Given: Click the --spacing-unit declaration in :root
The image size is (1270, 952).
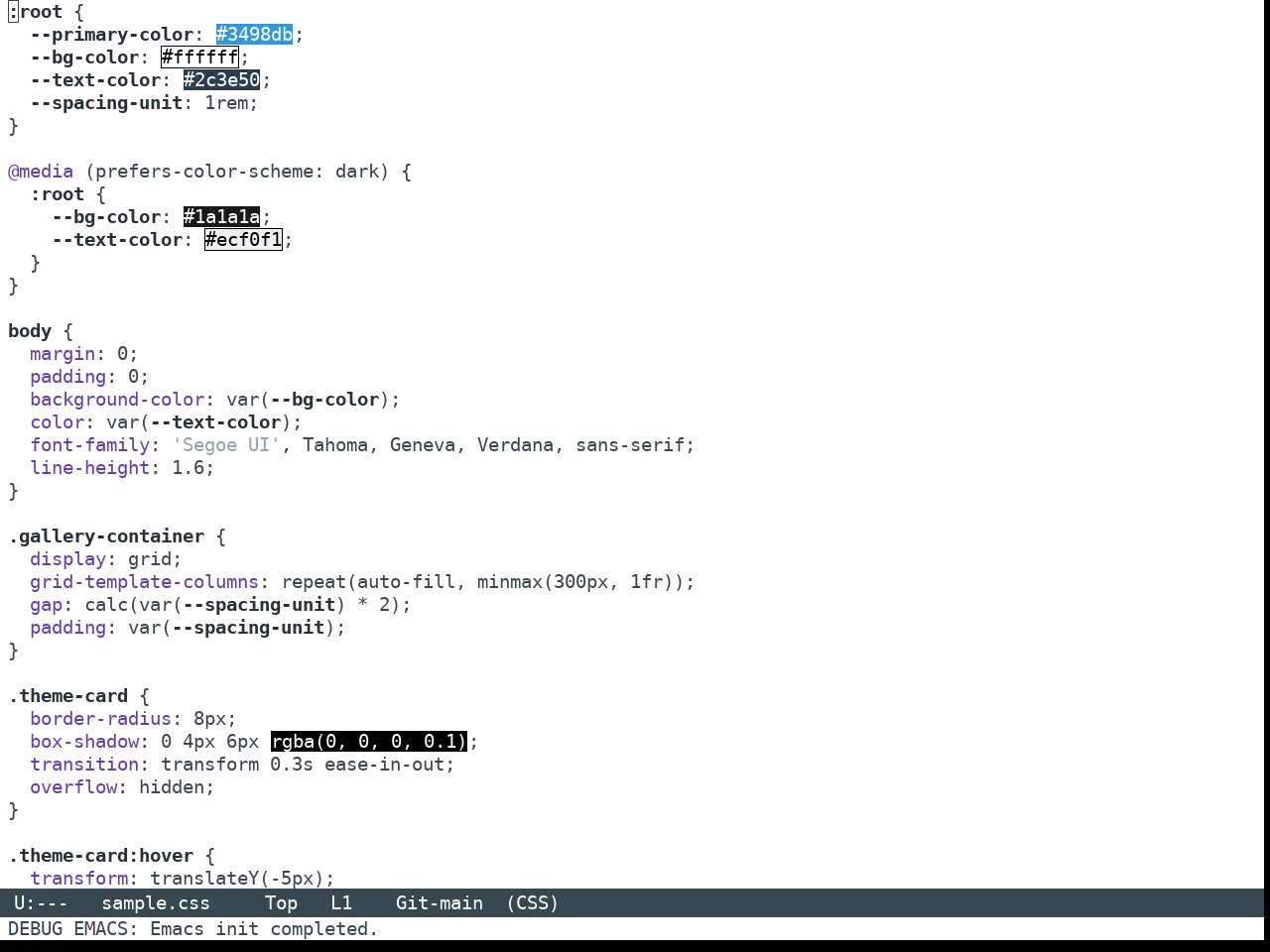Looking at the screenshot, I should [x=106, y=102].
